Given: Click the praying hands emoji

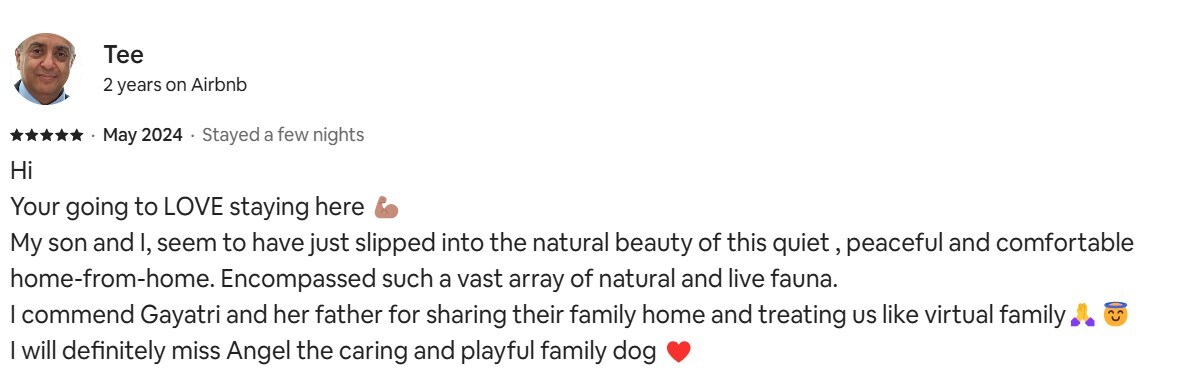Looking at the screenshot, I should (1083, 315).
